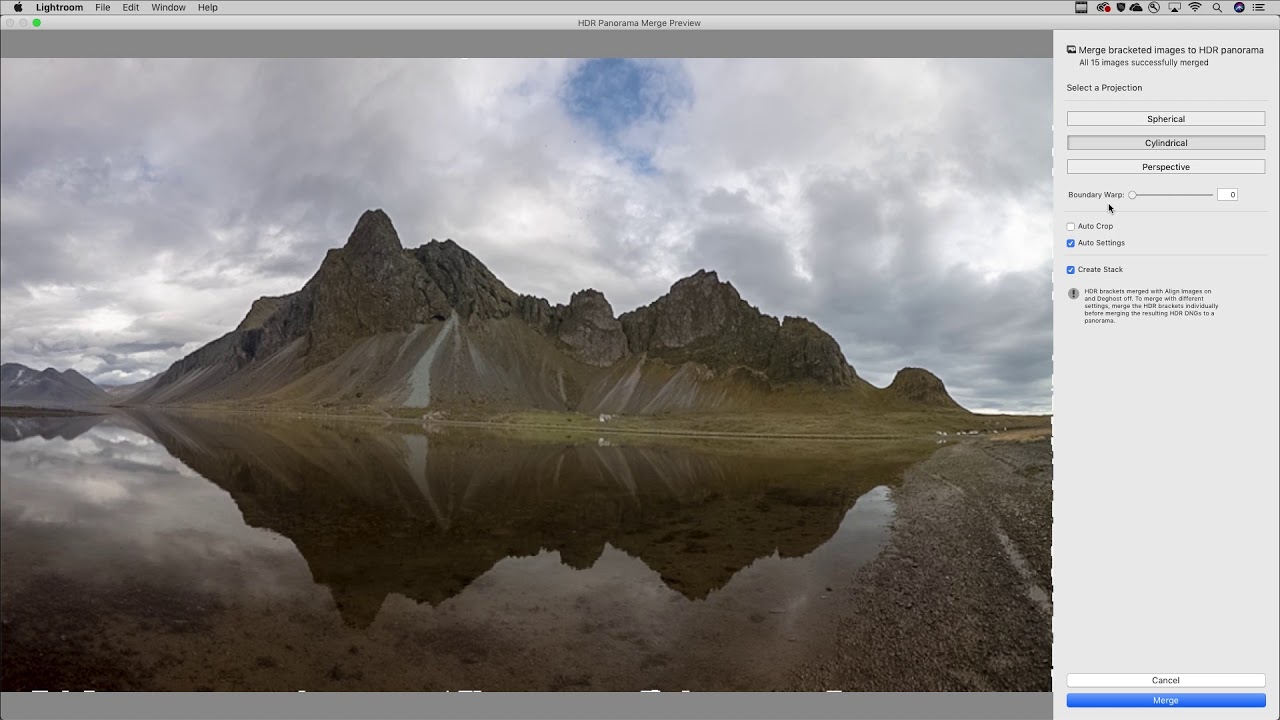The image size is (1280, 720).
Task: Click the panorama merge icon in panel header
Action: point(1071,50)
